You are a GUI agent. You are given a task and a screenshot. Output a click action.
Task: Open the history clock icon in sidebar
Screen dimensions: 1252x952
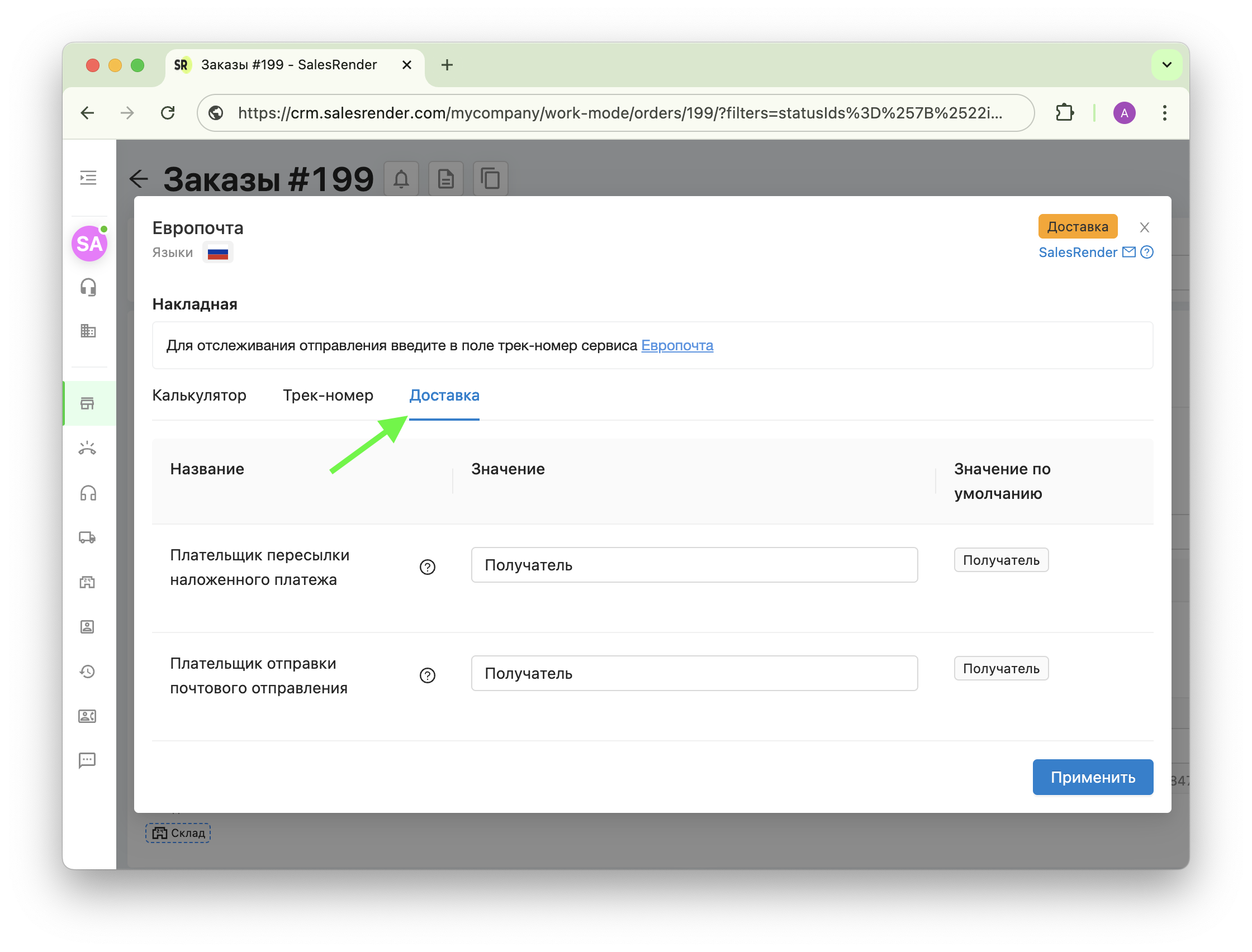87,672
